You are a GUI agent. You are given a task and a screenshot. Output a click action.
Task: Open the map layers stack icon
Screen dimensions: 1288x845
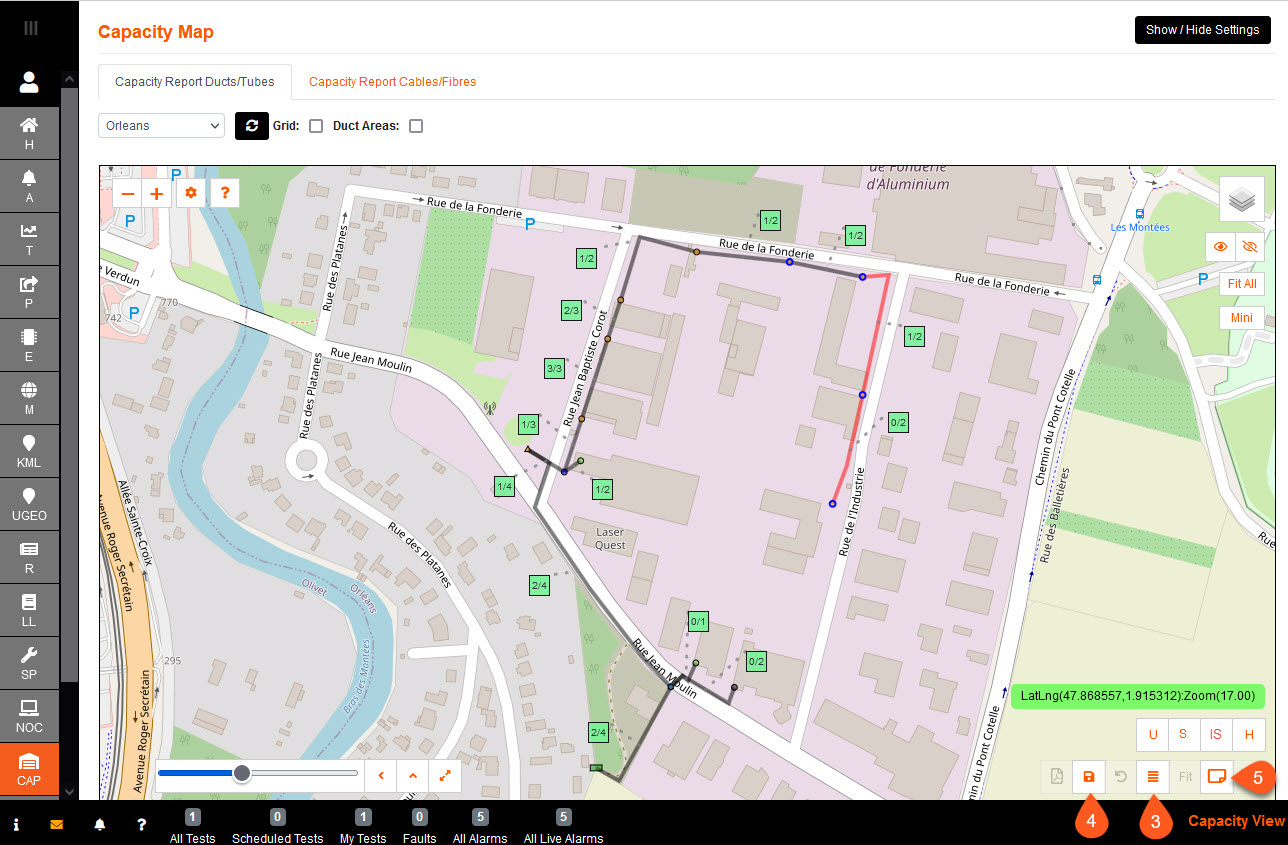[x=1241, y=199]
